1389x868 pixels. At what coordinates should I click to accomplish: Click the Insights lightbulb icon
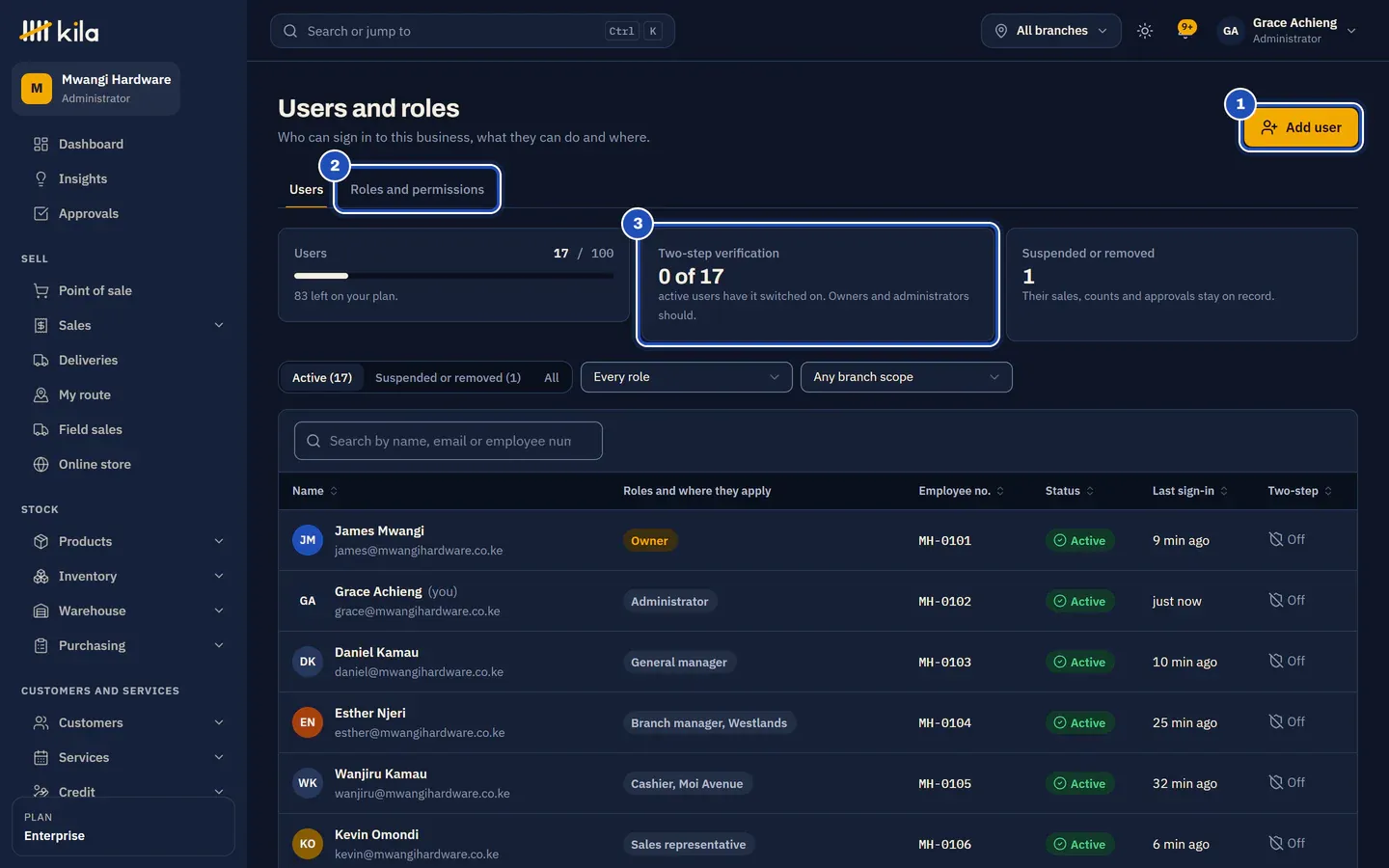point(41,179)
